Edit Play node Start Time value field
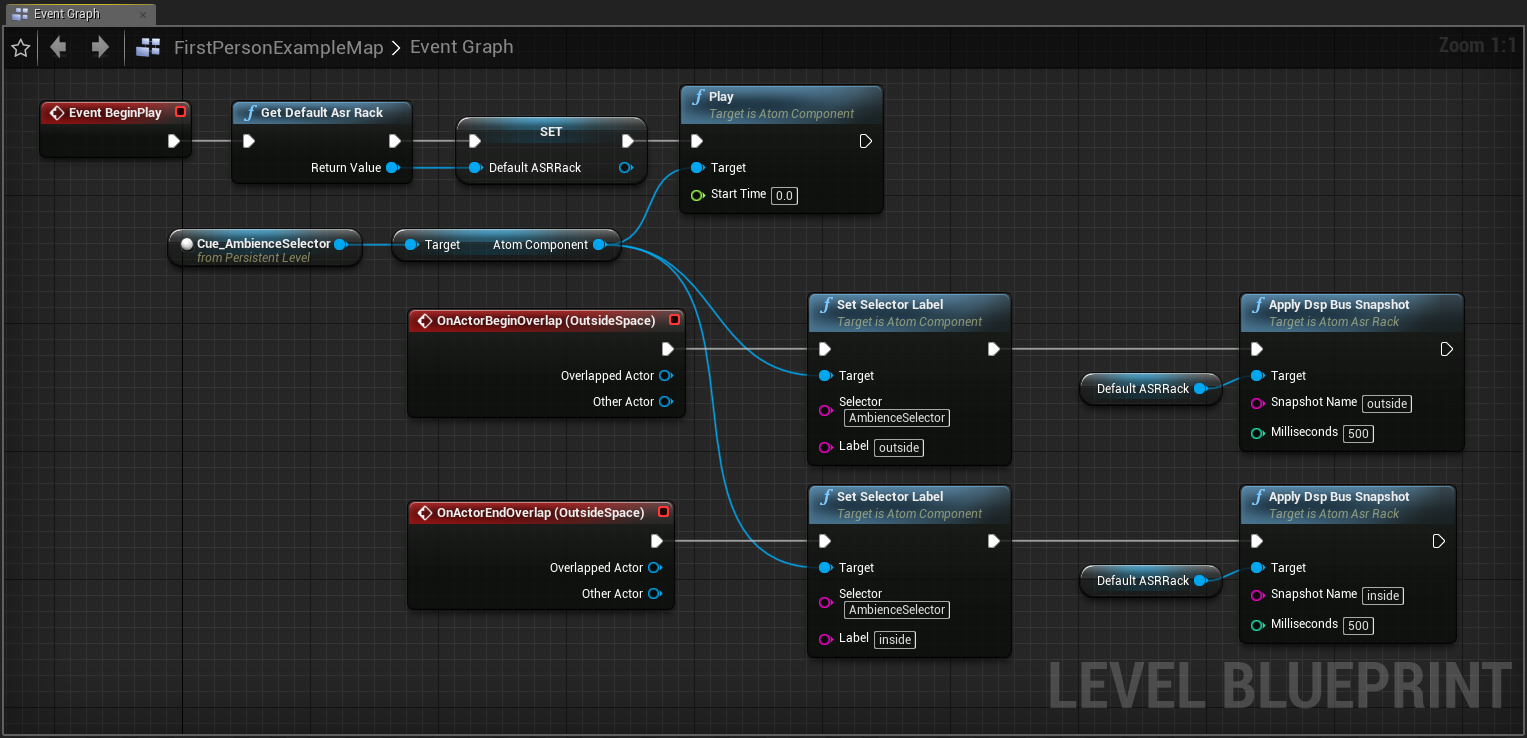The width and height of the screenshot is (1527, 738). (785, 196)
